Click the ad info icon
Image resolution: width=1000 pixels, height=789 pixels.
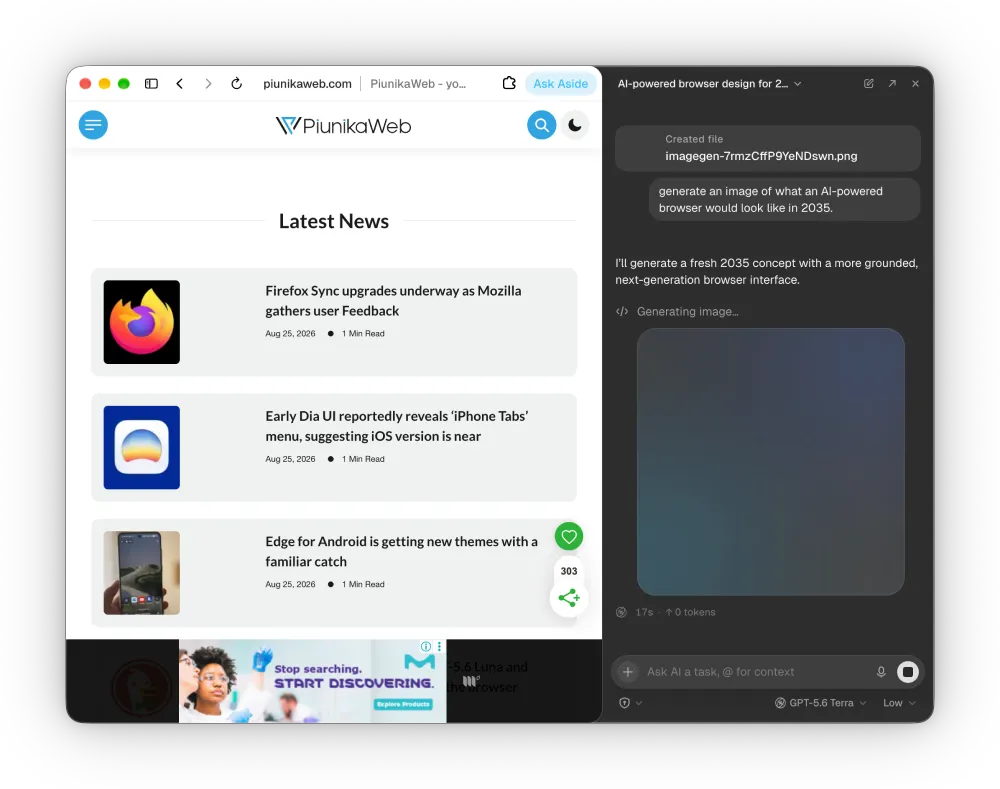pos(426,646)
